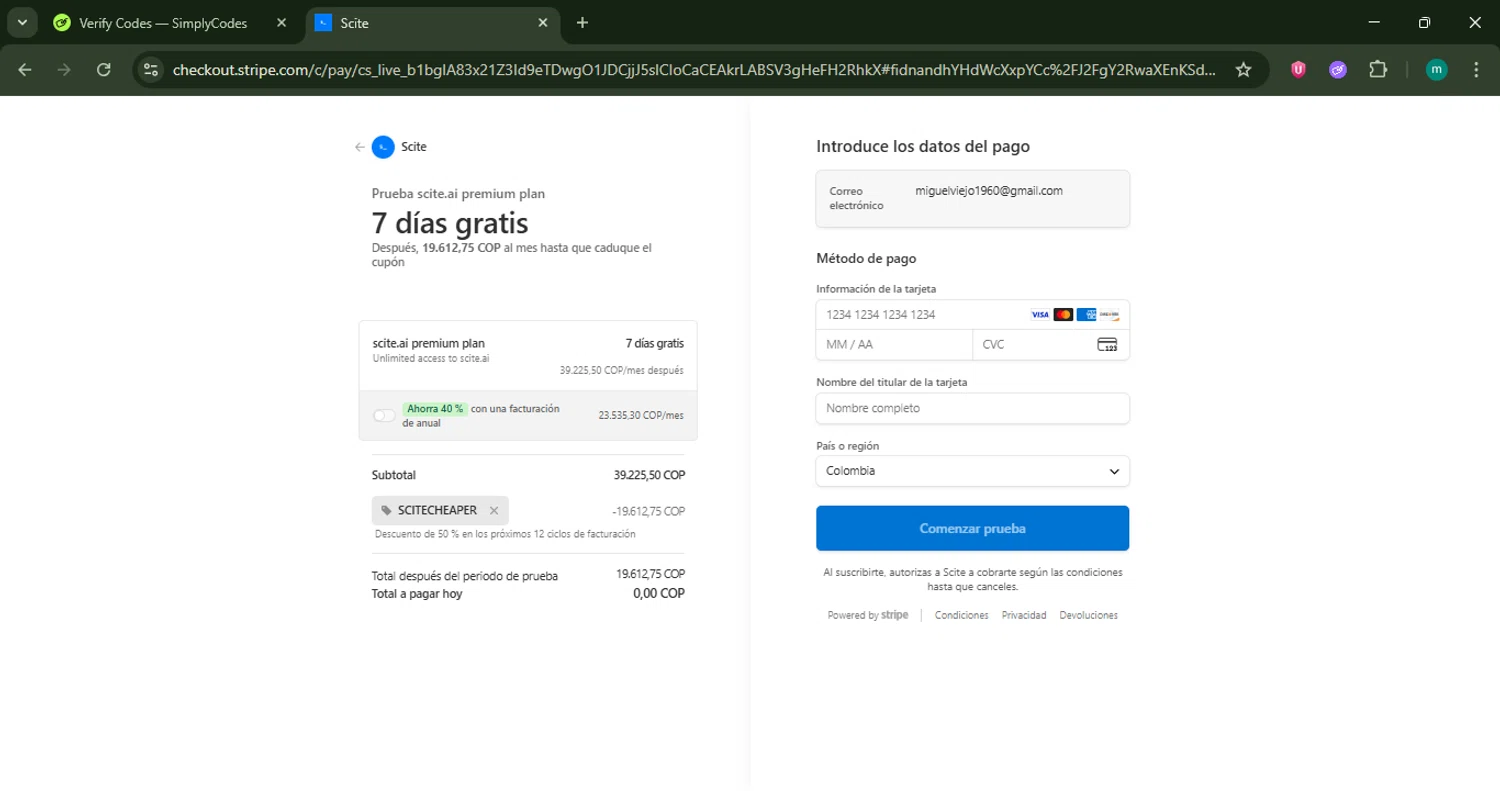Click the CVC card helper icon
Image resolution: width=1500 pixels, height=791 pixels.
[1107, 344]
